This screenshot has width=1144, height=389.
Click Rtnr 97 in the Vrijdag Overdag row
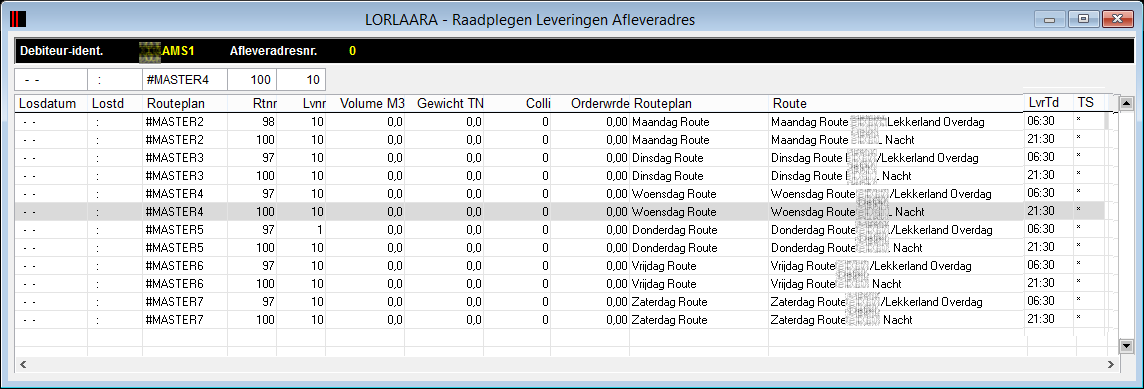pyautogui.click(x=267, y=266)
